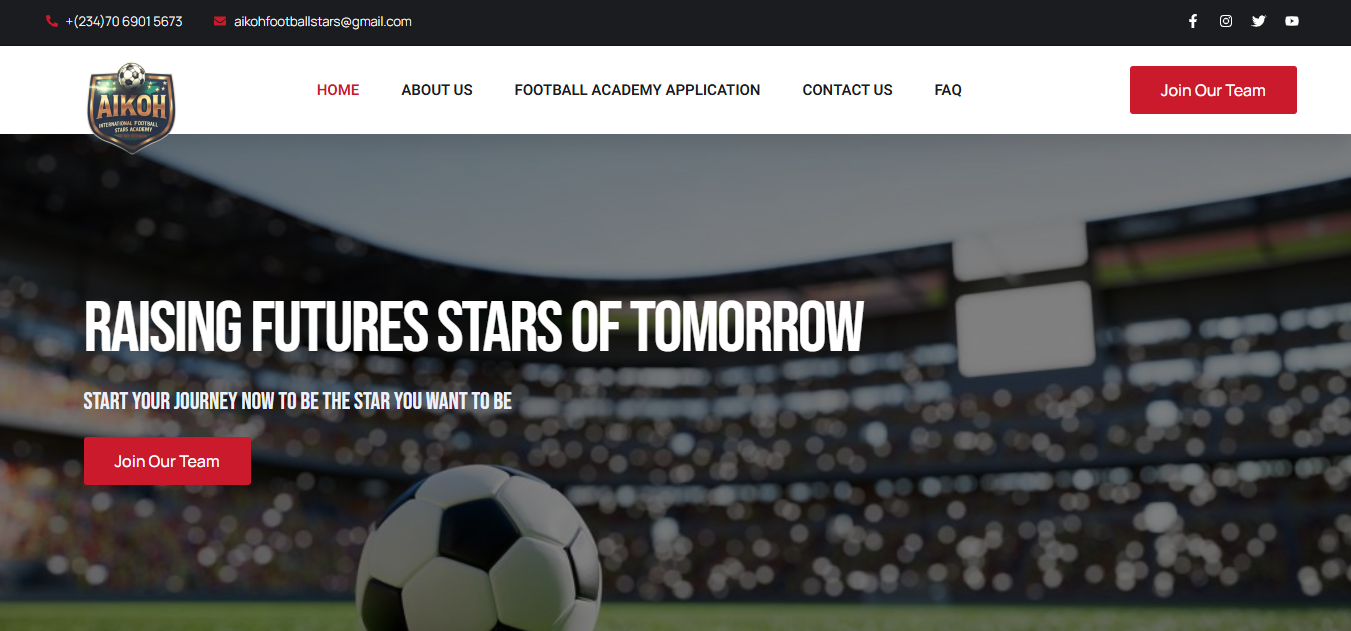The height and width of the screenshot is (631, 1351).
Task: Go to FOOTBALL ACADEMY APPLICATION page
Action: [637, 90]
